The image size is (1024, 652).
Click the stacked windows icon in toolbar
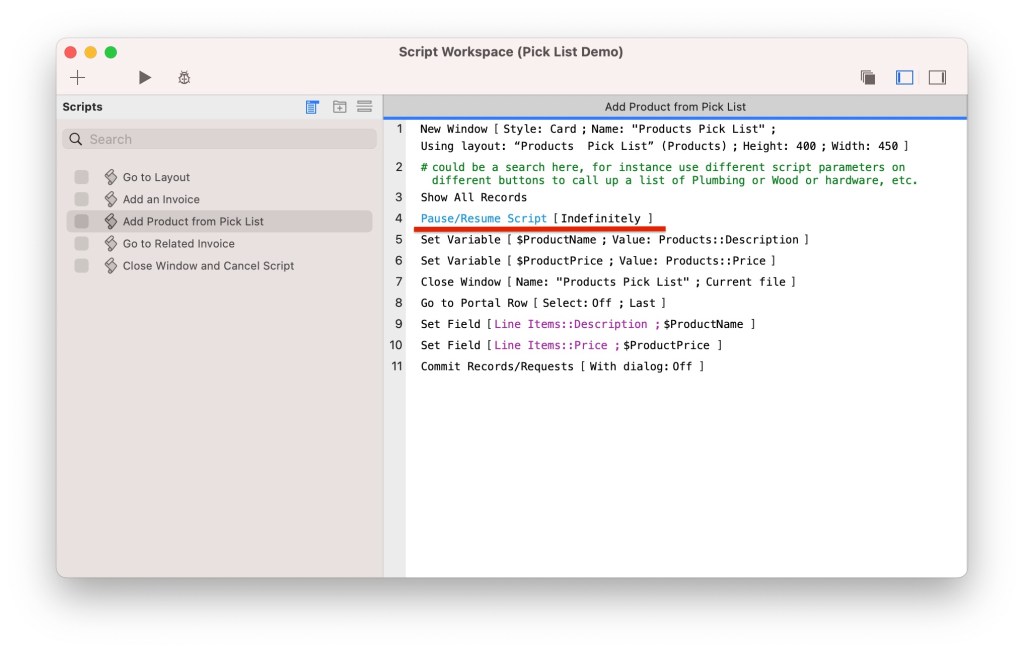(868, 78)
